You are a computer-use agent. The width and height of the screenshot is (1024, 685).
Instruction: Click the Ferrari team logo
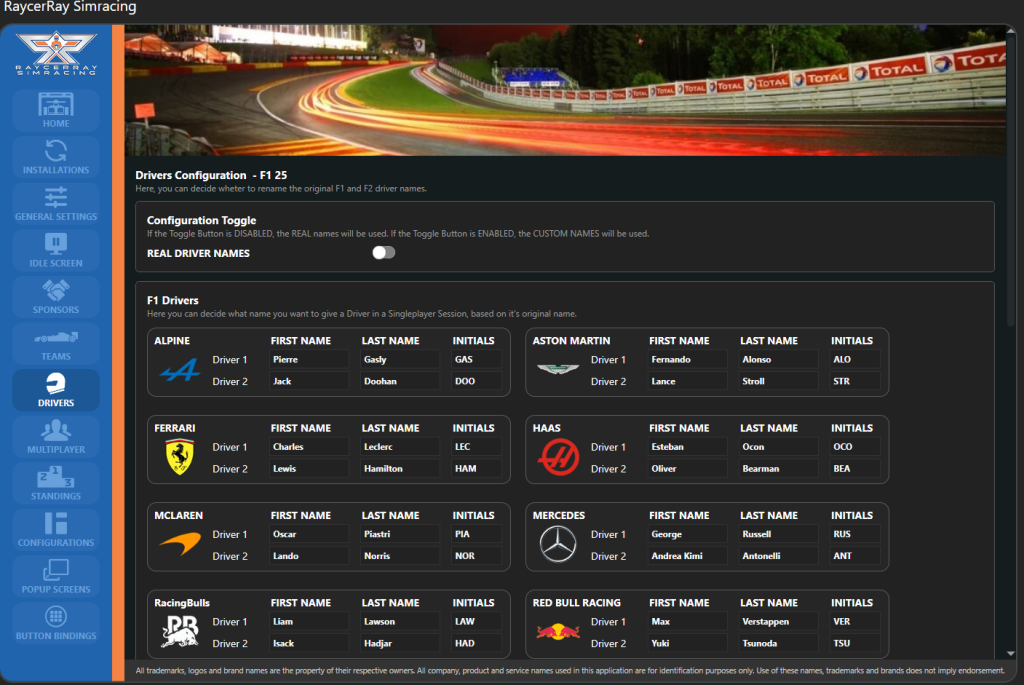[179, 457]
